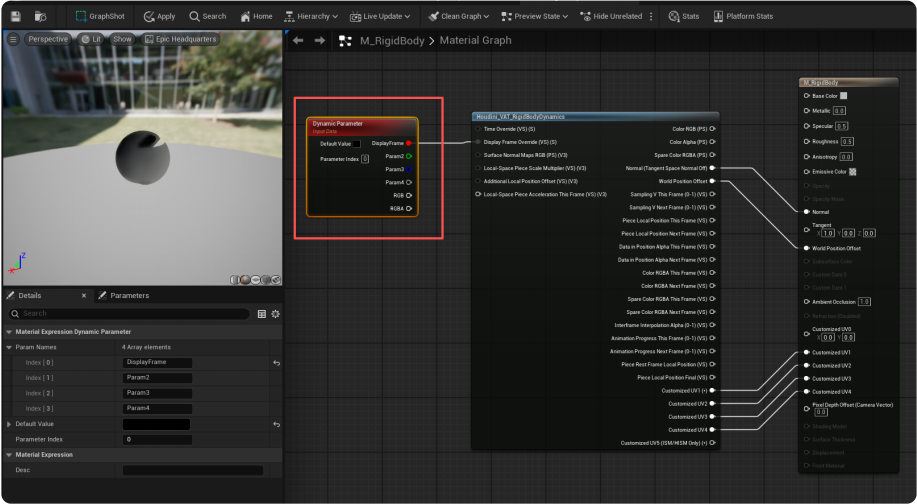This screenshot has width=917, height=504.
Task: Open Details panel settings gear
Action: pos(275,313)
